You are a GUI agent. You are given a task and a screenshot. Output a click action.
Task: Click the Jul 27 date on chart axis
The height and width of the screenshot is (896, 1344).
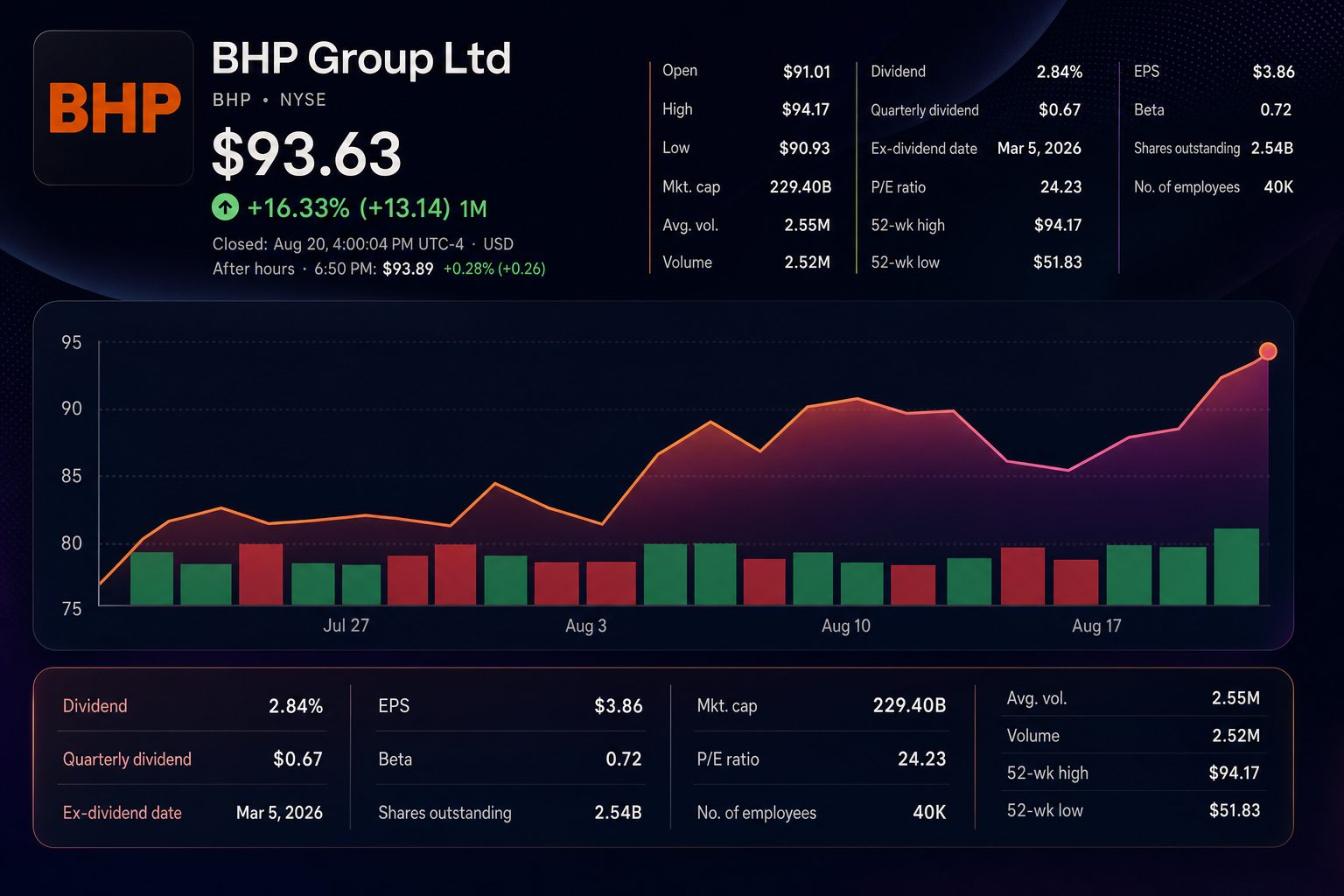pyautogui.click(x=346, y=626)
